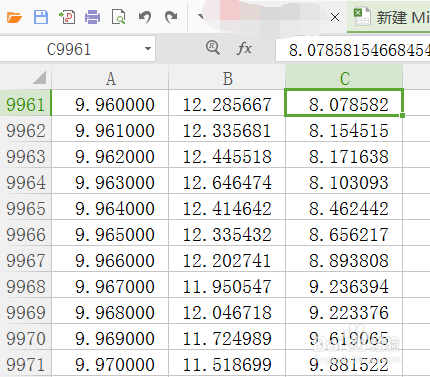Open the Name Box dropdown arrow

coord(148,49)
